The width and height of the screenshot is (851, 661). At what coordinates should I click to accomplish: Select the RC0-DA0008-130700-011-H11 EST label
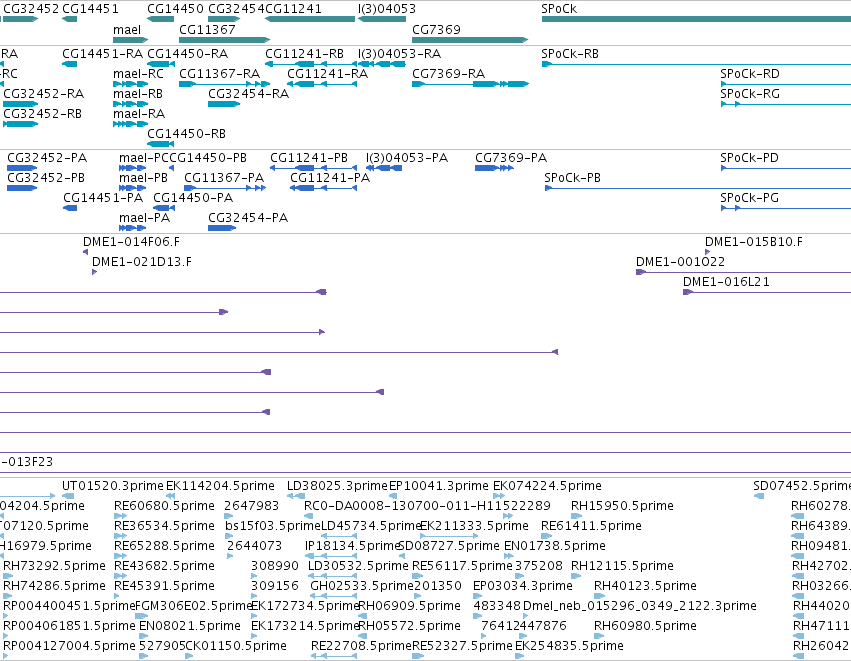[x=405, y=506]
